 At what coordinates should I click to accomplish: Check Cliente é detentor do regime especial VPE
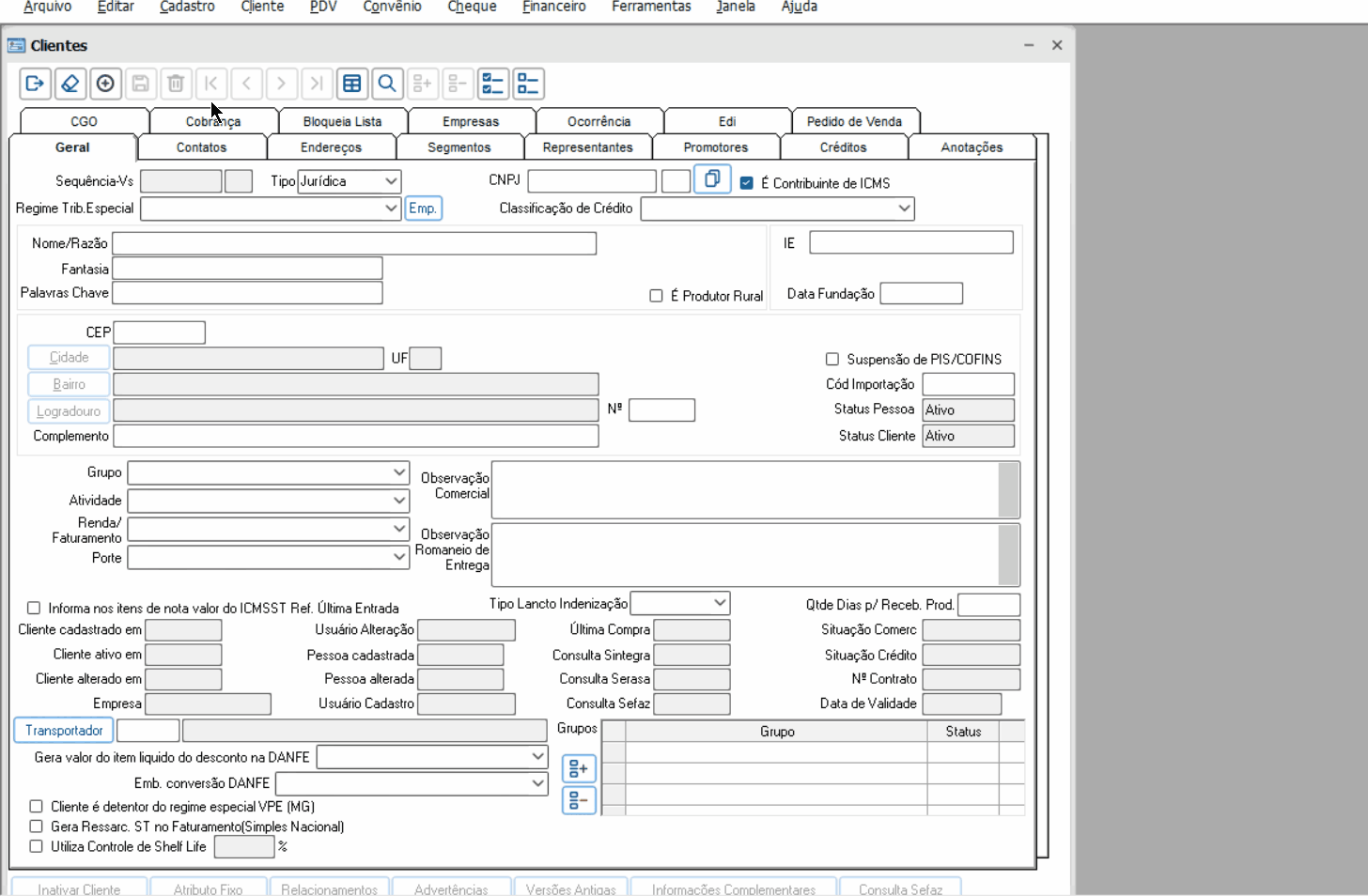pos(36,806)
